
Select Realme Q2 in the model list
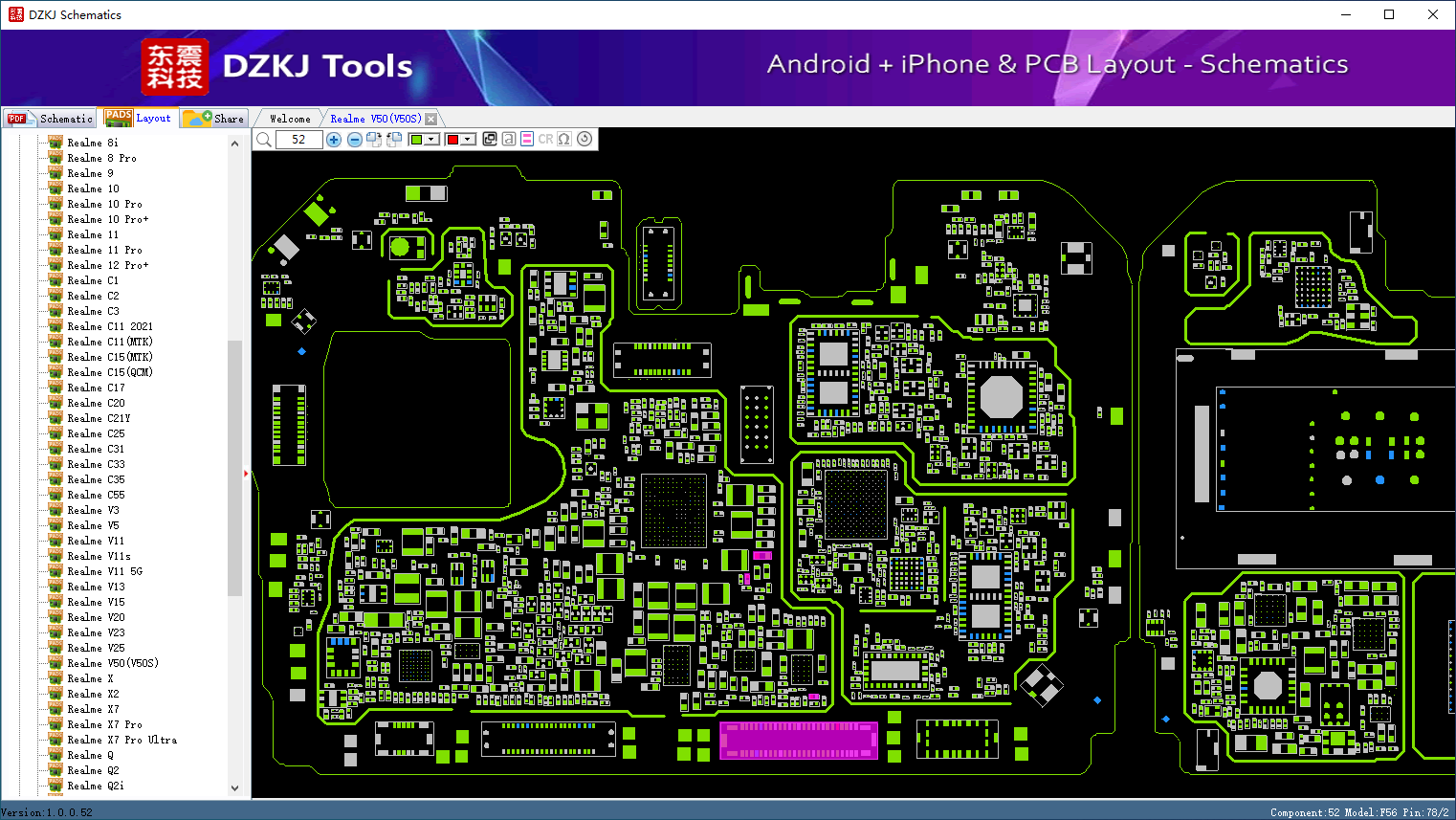(93, 770)
